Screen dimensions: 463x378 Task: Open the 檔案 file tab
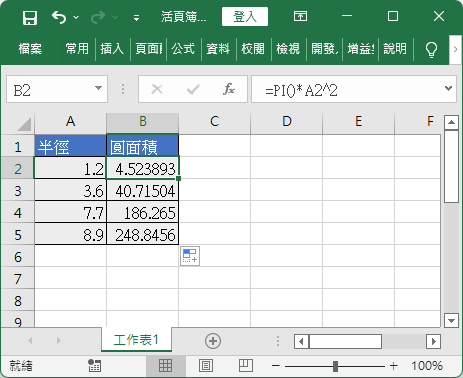click(x=30, y=49)
